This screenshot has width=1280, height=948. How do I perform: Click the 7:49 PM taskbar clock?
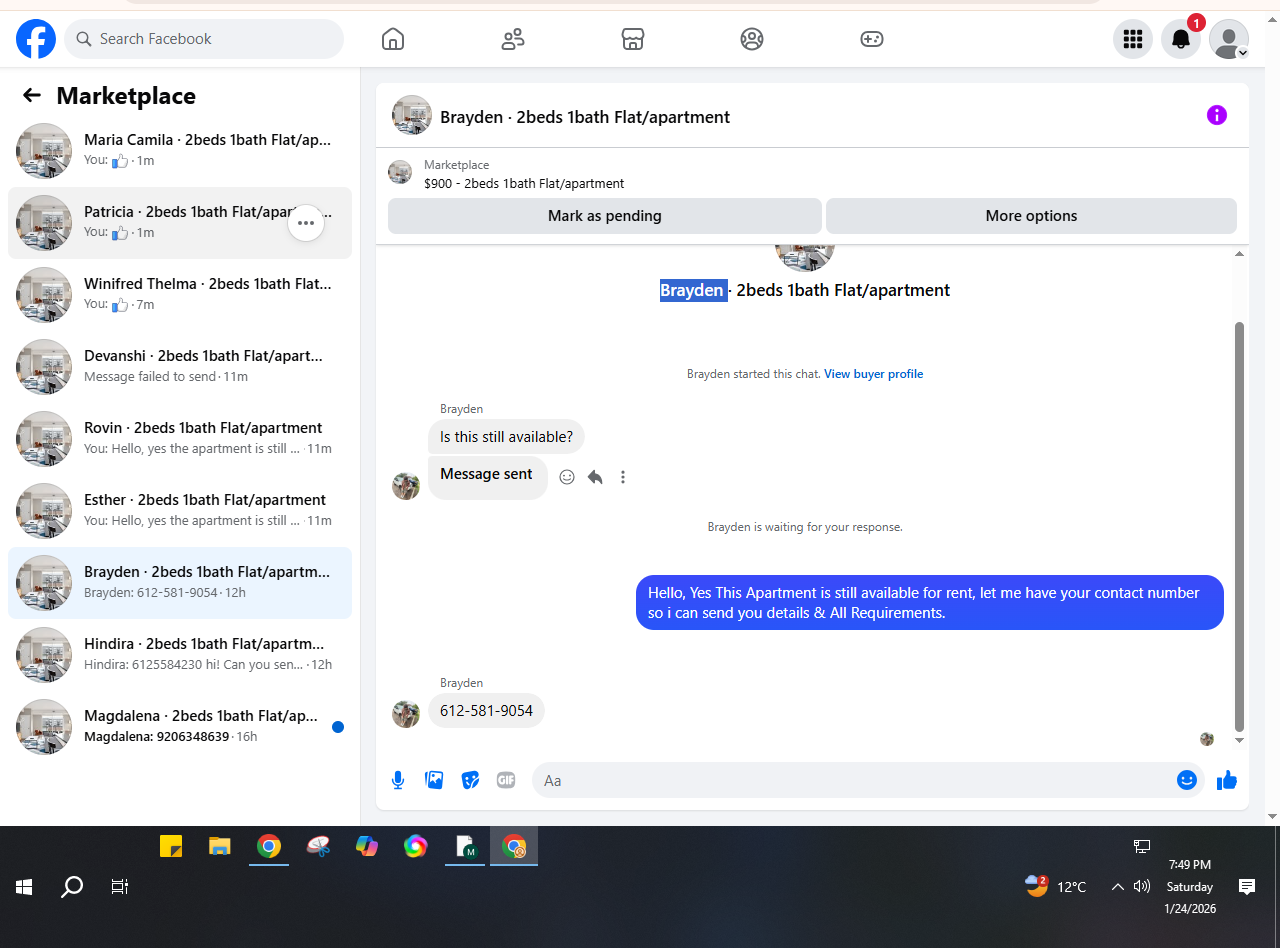pos(1189,864)
